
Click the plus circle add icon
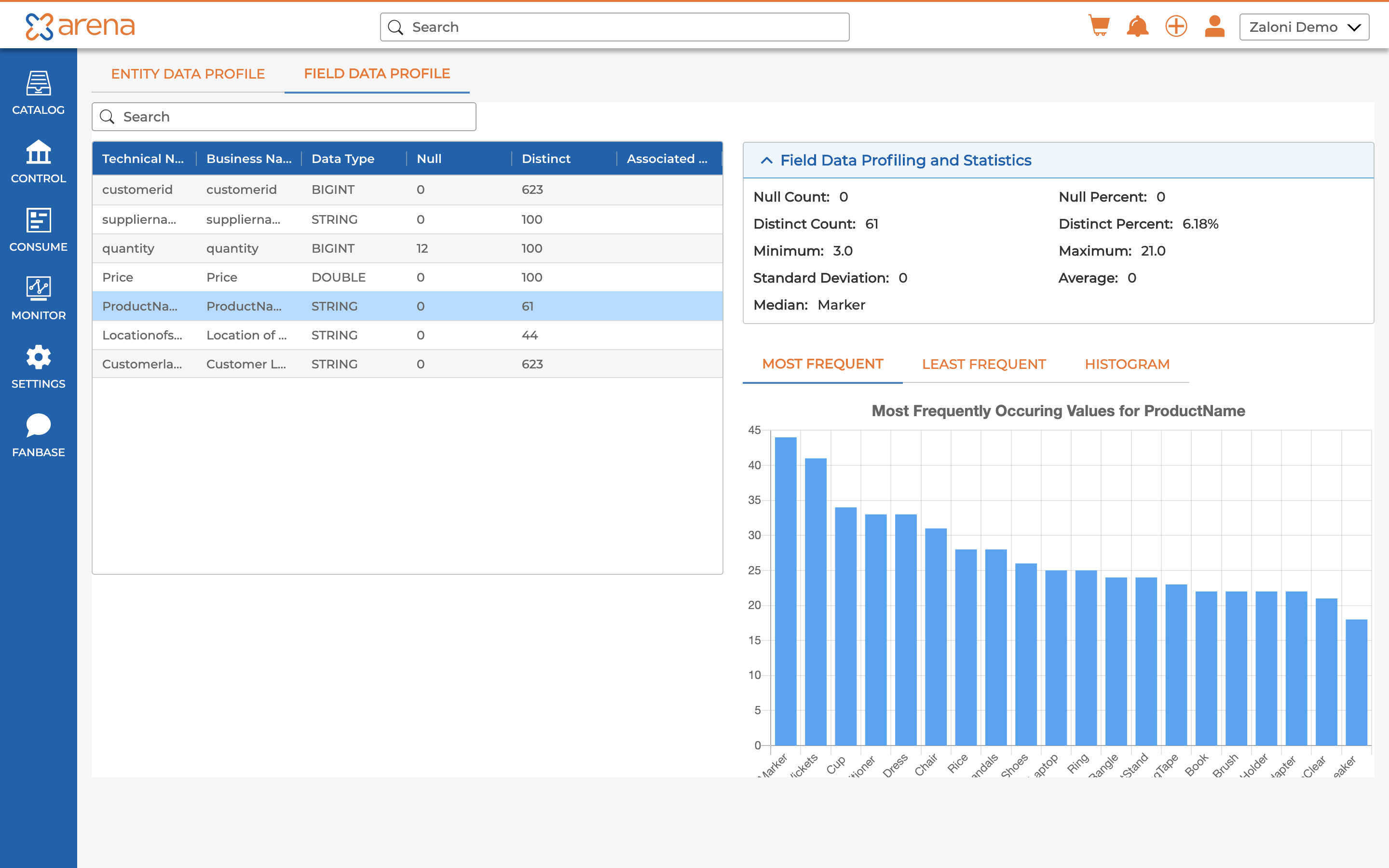pyautogui.click(x=1175, y=27)
